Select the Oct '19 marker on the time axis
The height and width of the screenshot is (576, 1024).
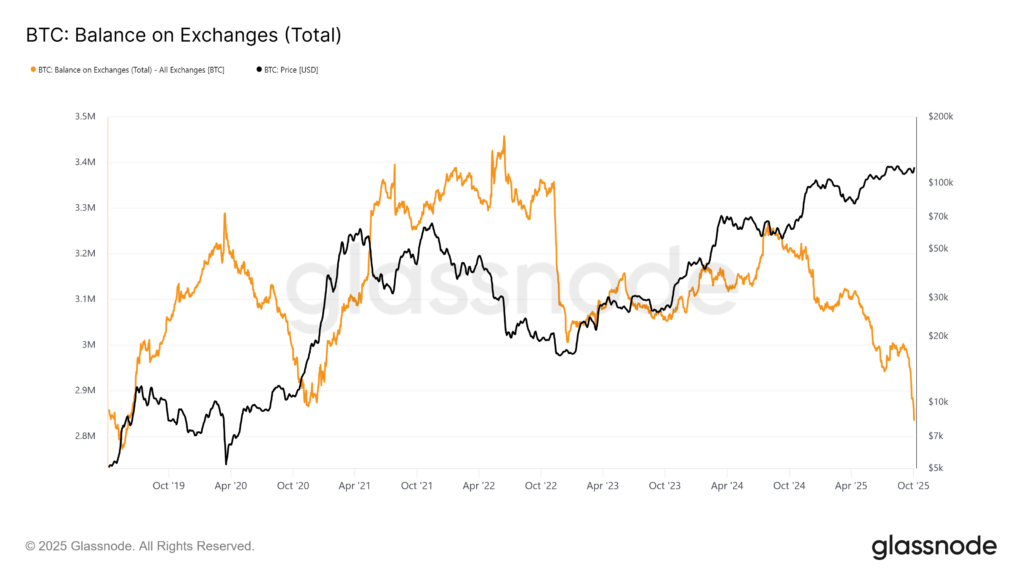[x=168, y=485]
